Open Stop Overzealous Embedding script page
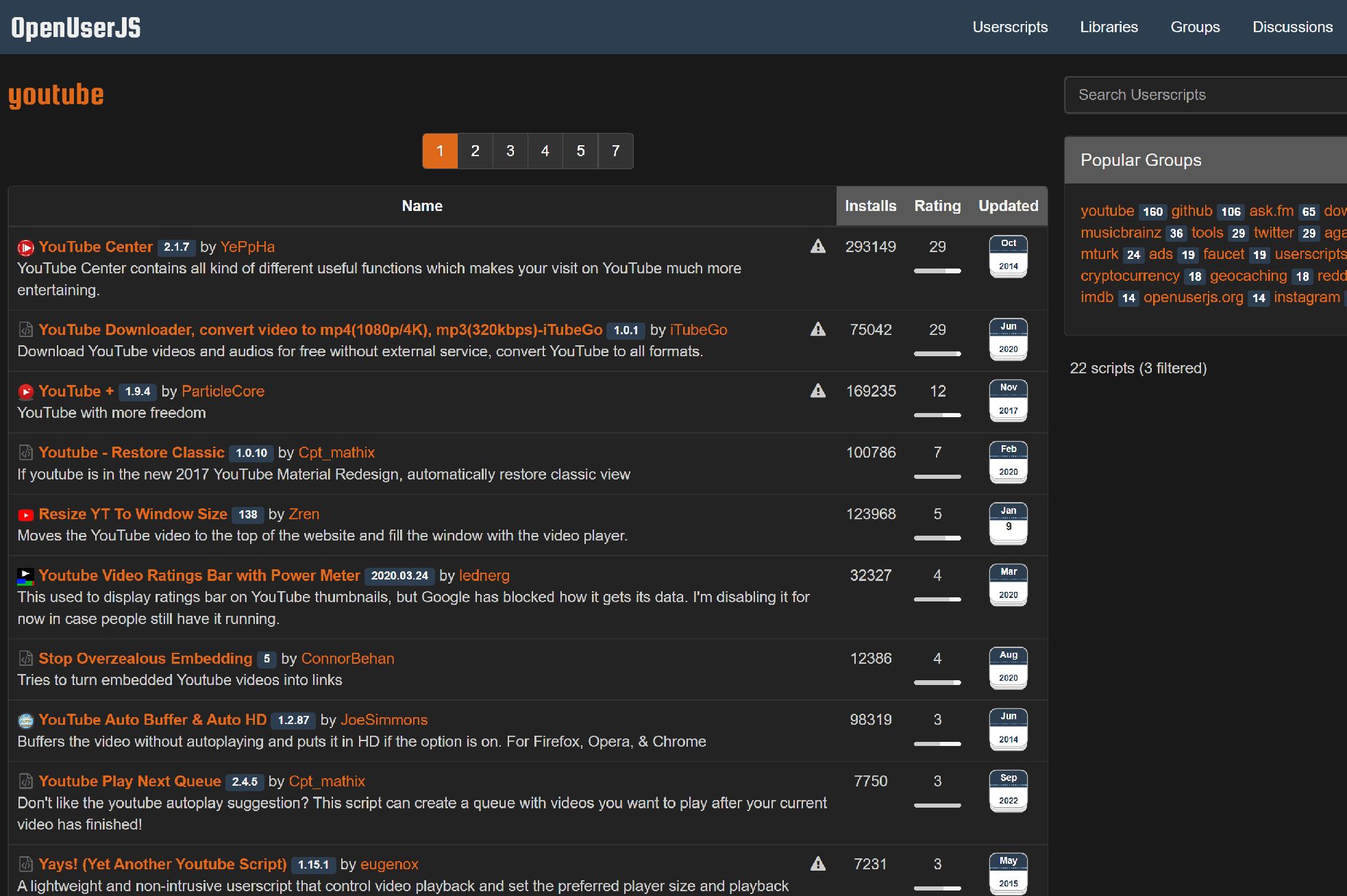Image resolution: width=1347 pixels, height=896 pixels. 145,658
